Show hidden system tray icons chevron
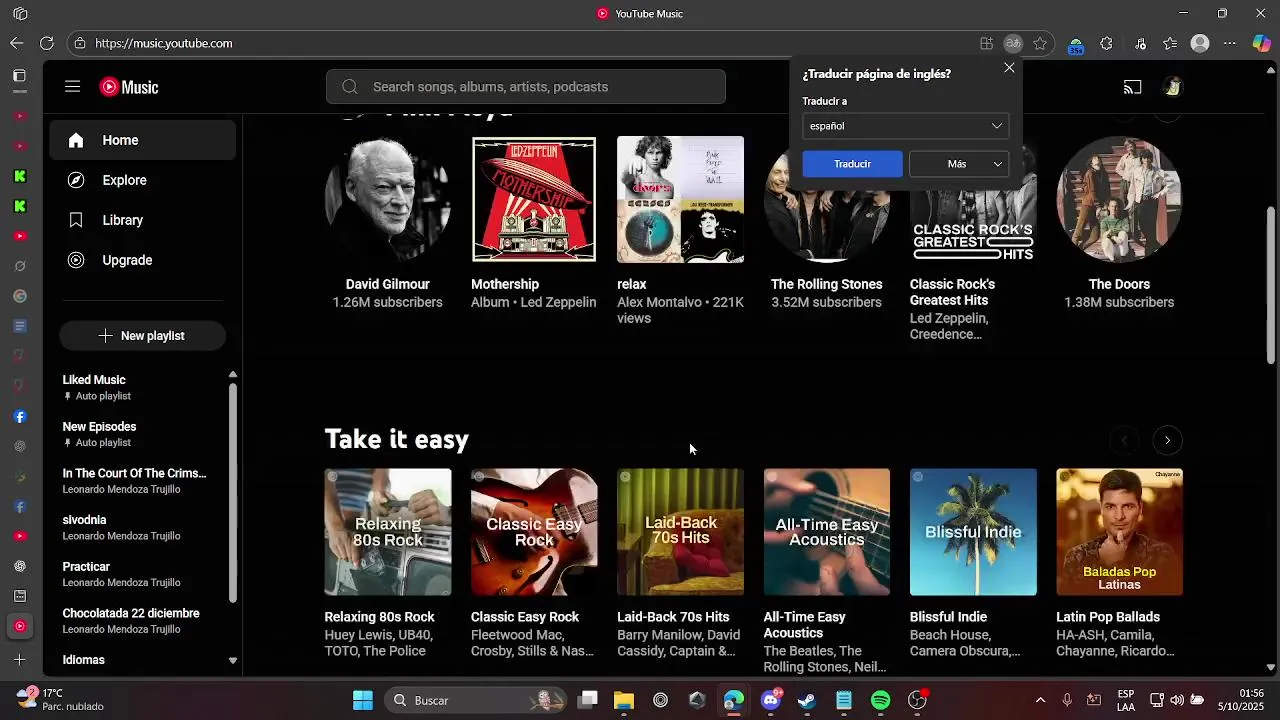This screenshot has height=720, width=1280. pos(1040,700)
